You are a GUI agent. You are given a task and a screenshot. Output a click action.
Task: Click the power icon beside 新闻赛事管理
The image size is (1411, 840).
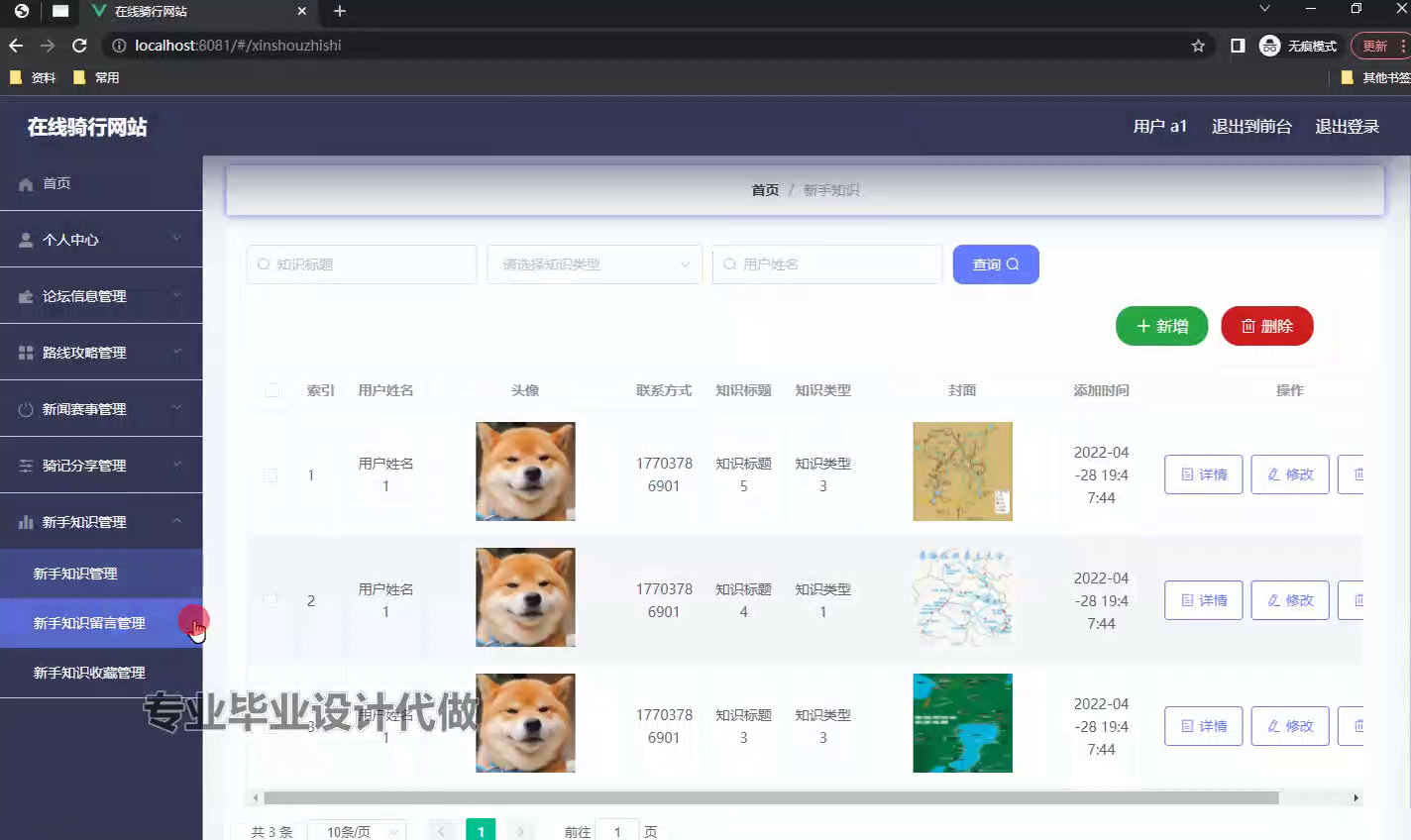(26, 409)
